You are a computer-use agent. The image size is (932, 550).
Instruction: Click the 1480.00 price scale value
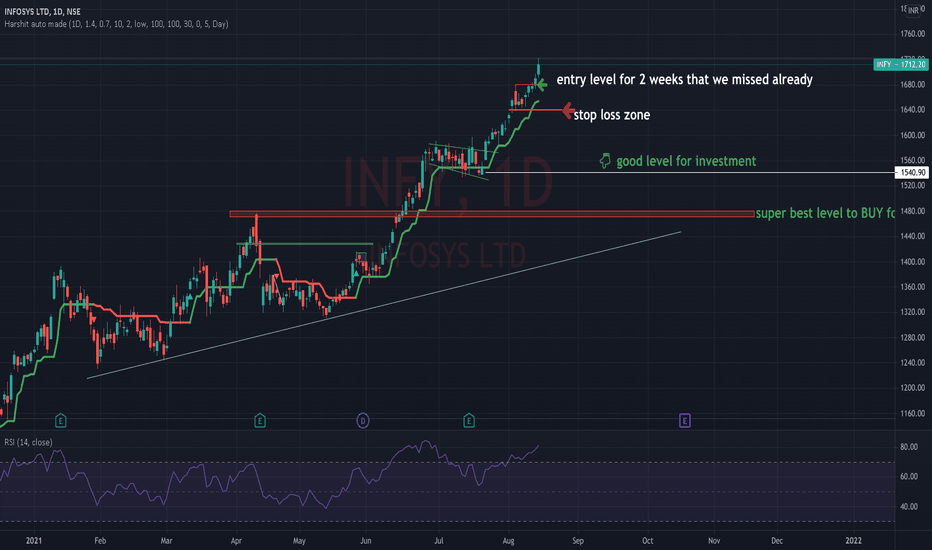point(912,211)
